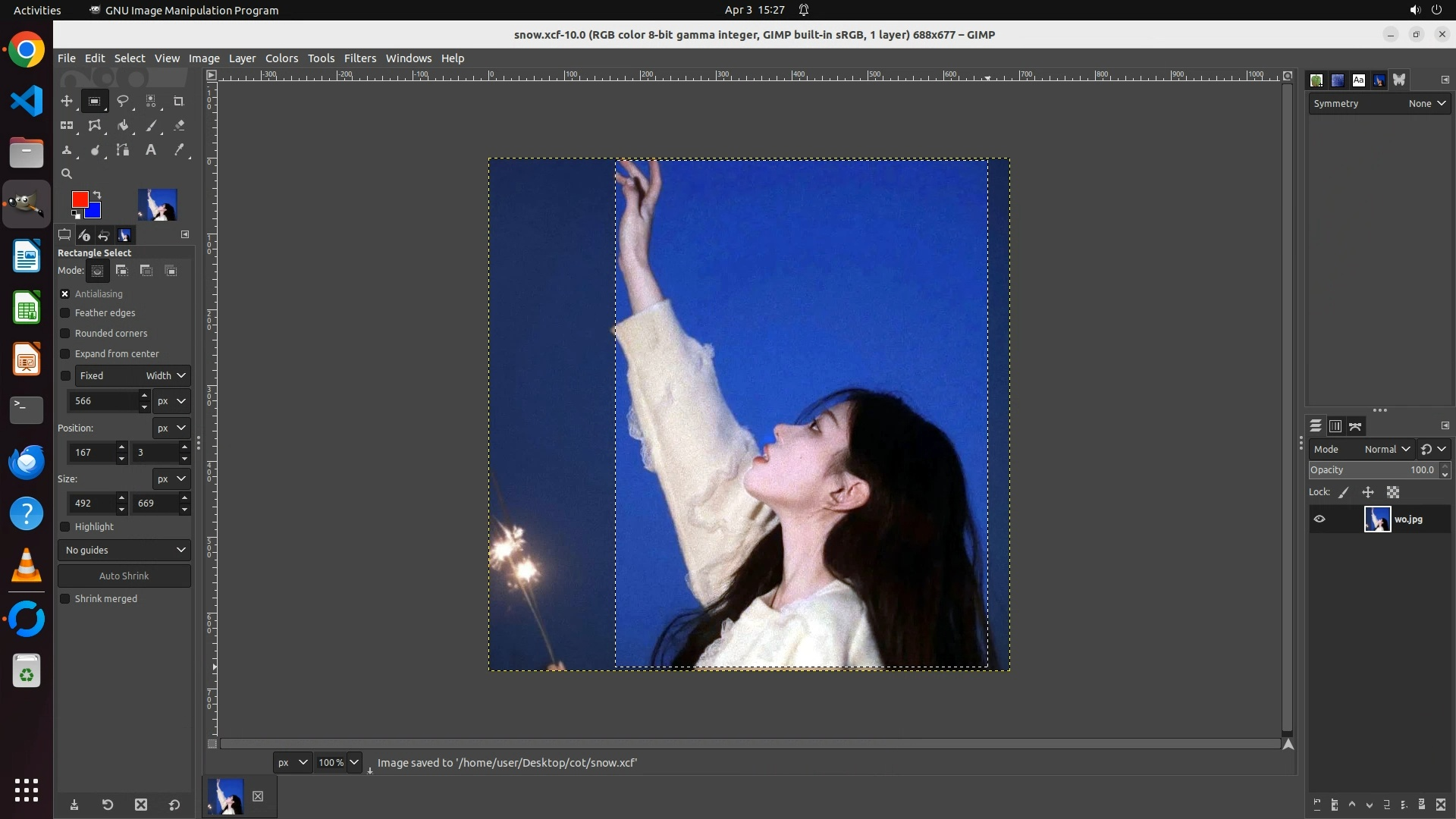Open the Colors menu
The width and height of the screenshot is (1456, 819).
click(x=281, y=58)
